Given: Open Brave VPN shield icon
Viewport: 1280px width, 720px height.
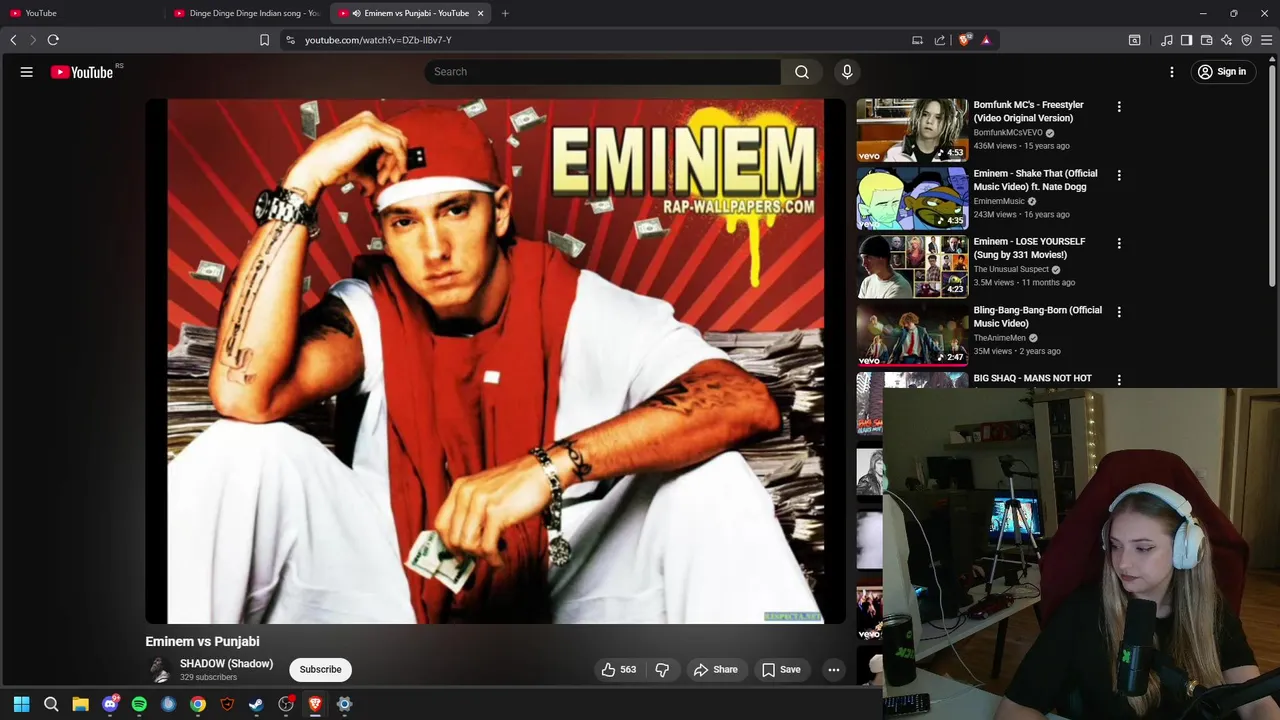Looking at the screenshot, I should pyautogui.click(x=1246, y=40).
